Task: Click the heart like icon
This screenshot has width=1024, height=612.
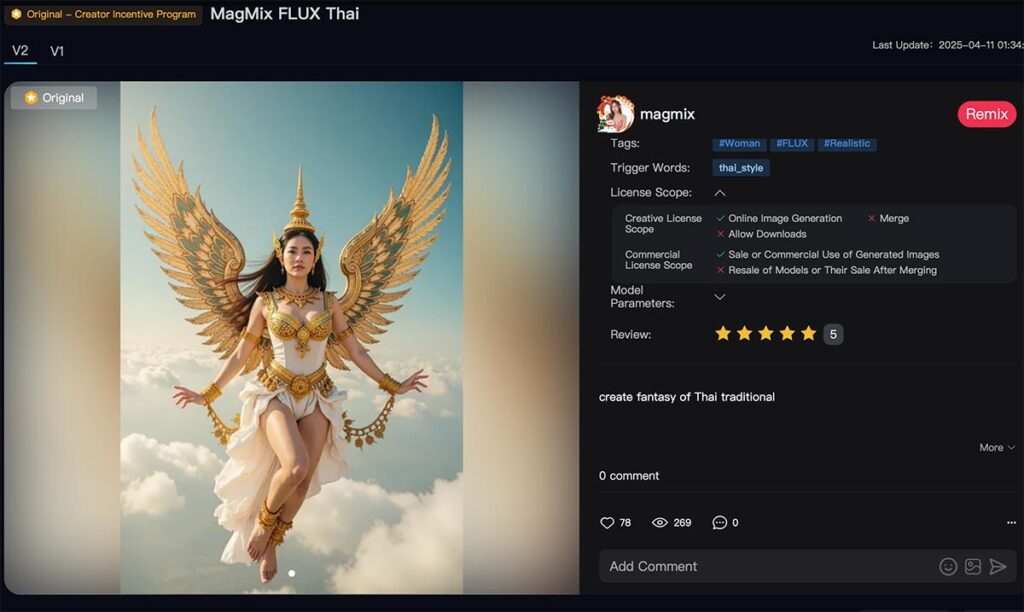Action: (x=607, y=523)
